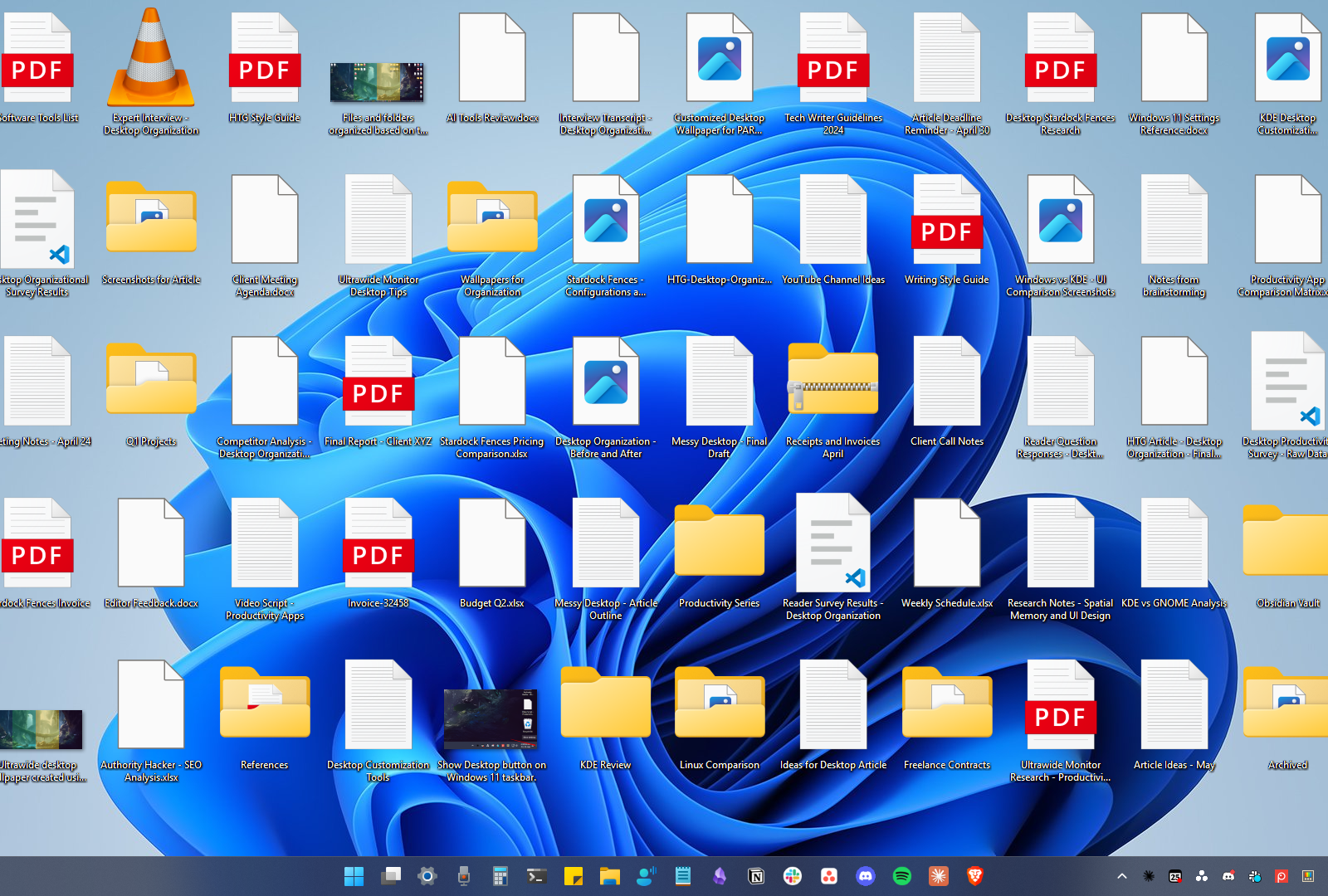Select the Receipts and Invoices April zip
Screen dimensions: 1328x896
click(x=832, y=382)
